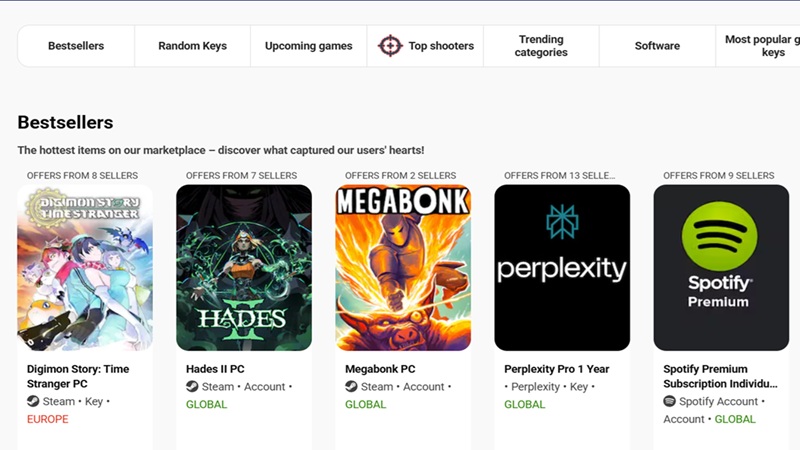This screenshot has width=800, height=450.
Task: Switch to the Software tab
Action: pyautogui.click(x=657, y=46)
